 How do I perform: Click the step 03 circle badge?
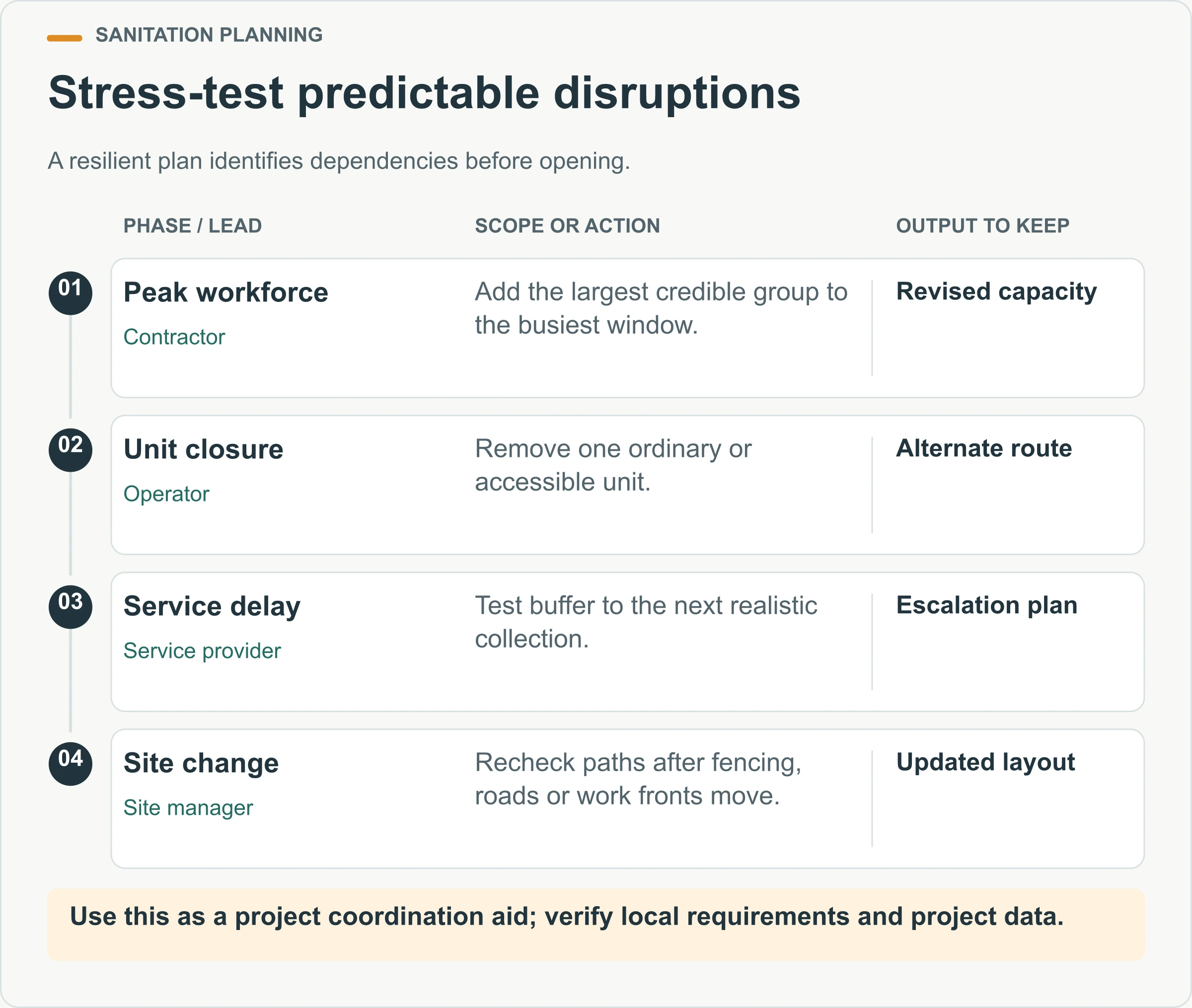point(71,607)
